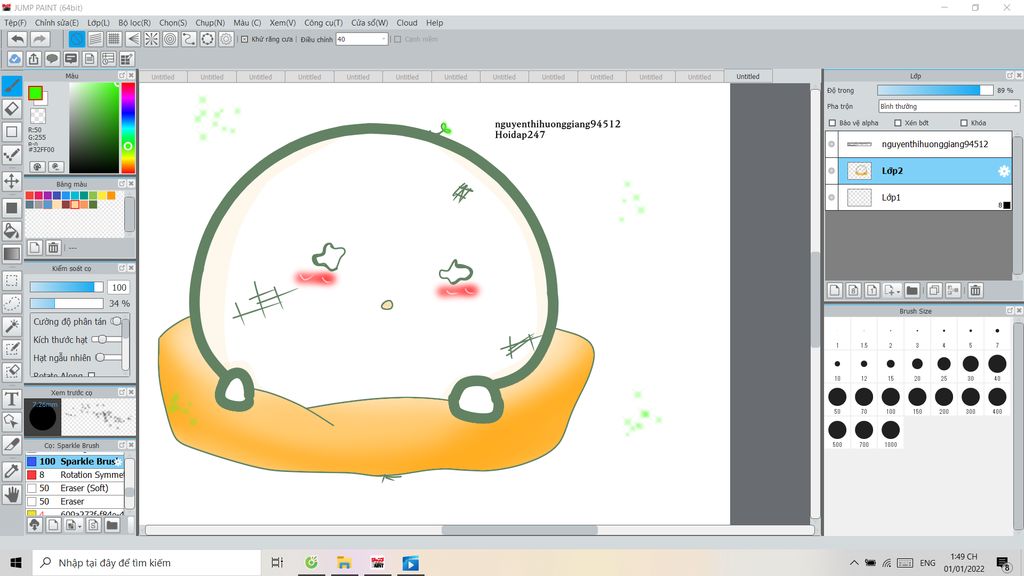This screenshot has height=576, width=1024.
Task: Click the green foreground color swatch
Action: 35,93
